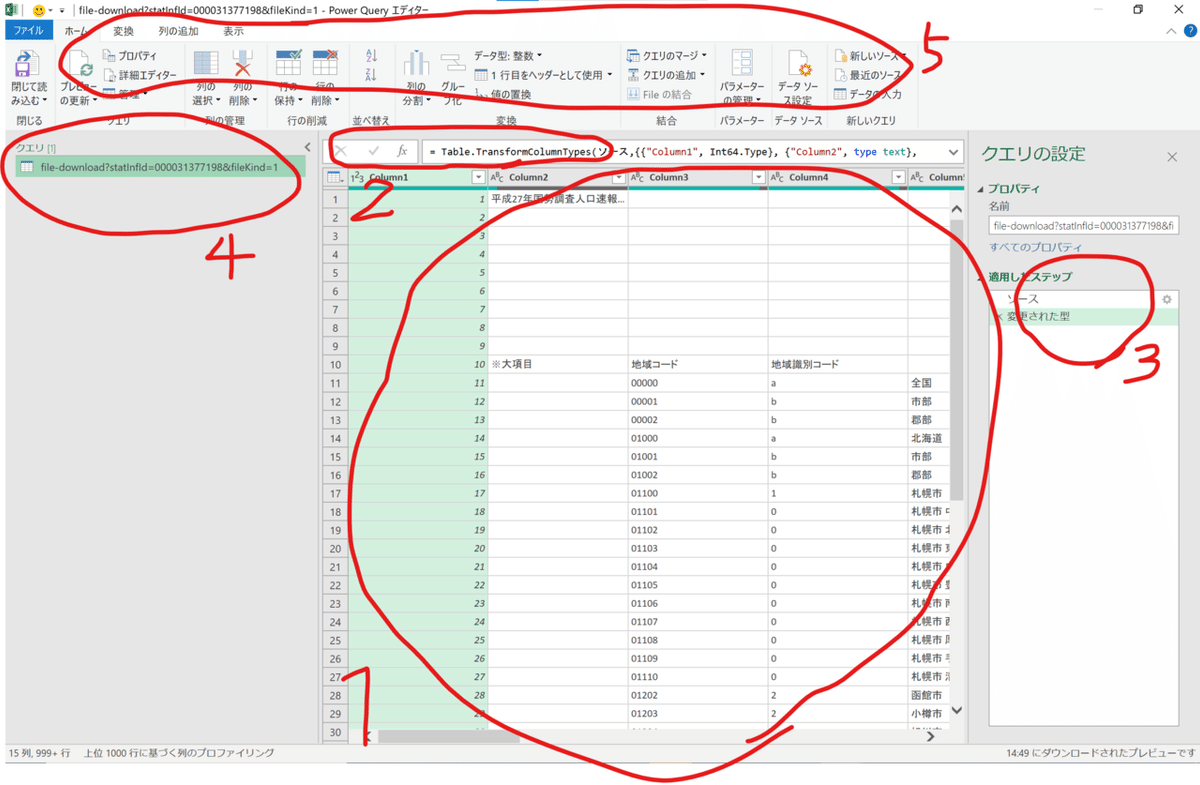Screen dimensions: 1200x785
Task: Select the 変更された型 applied step
Action: (1083, 316)
